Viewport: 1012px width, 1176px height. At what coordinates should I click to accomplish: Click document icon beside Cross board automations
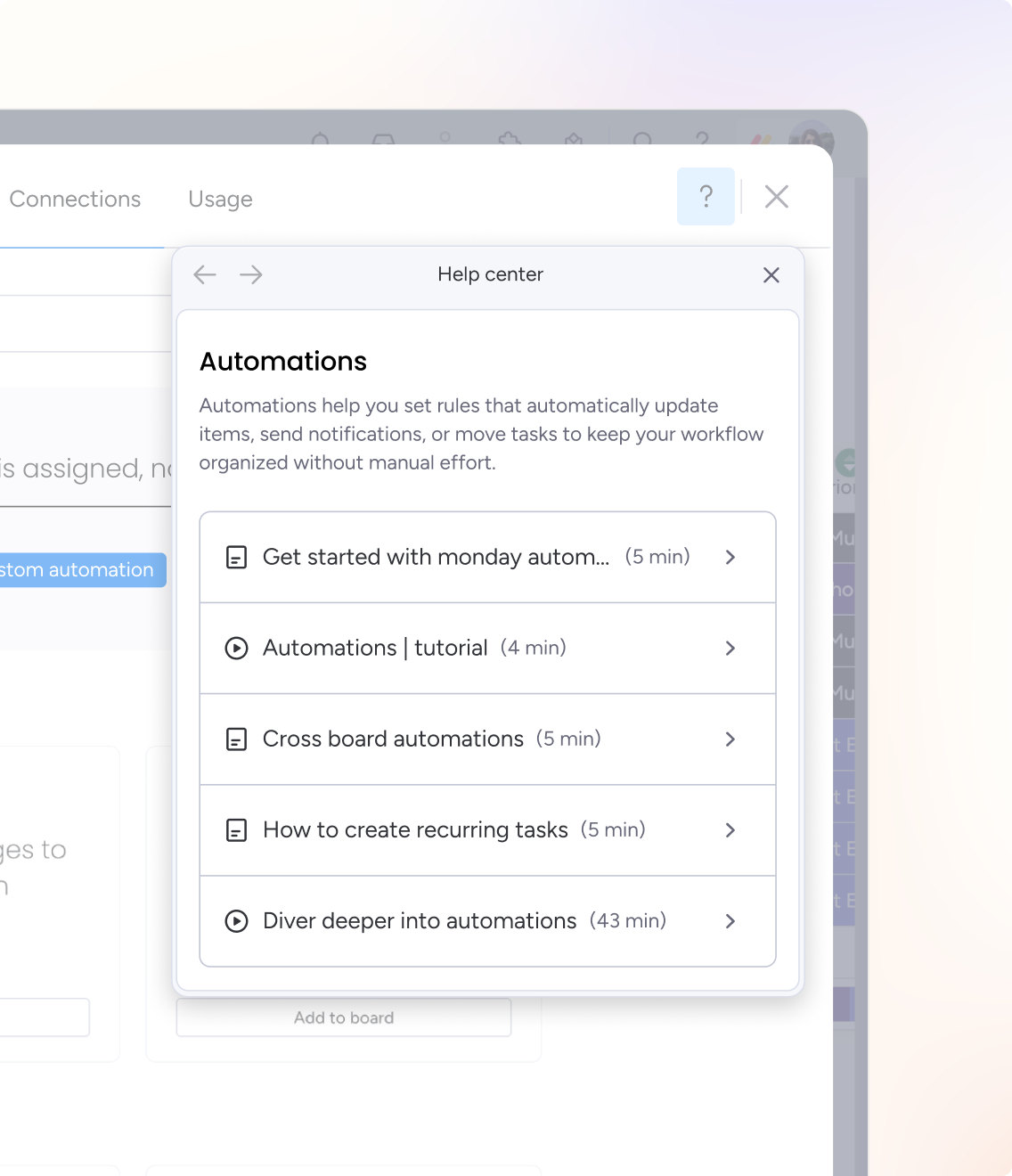236,739
